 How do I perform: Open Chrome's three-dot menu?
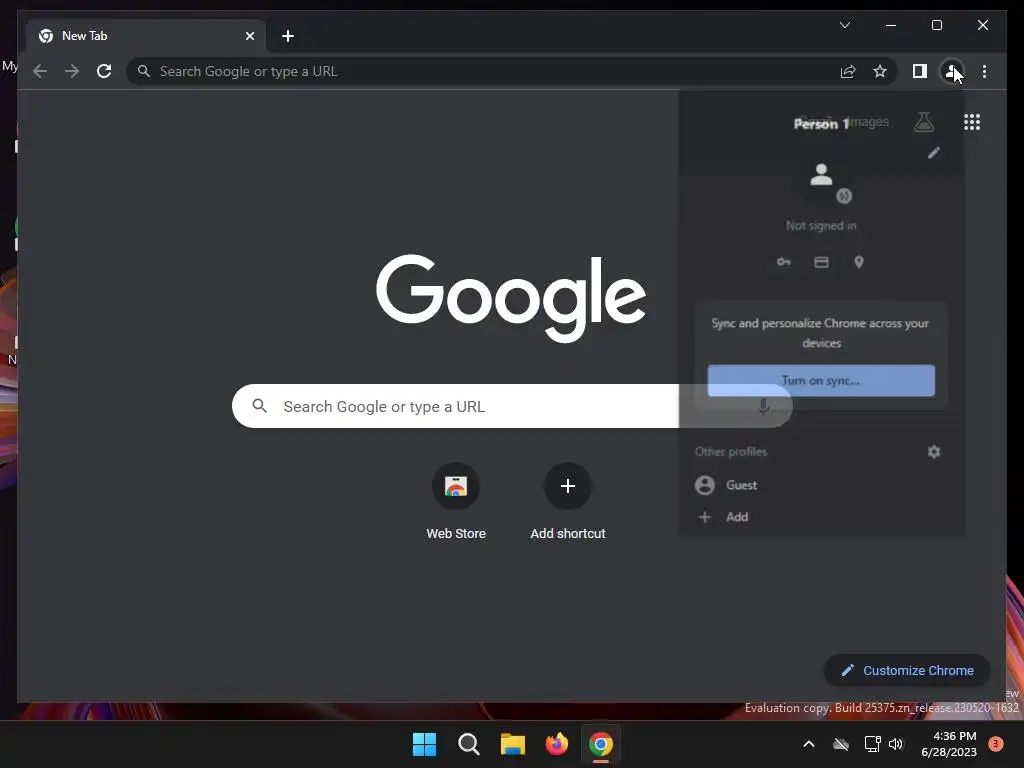pos(984,71)
